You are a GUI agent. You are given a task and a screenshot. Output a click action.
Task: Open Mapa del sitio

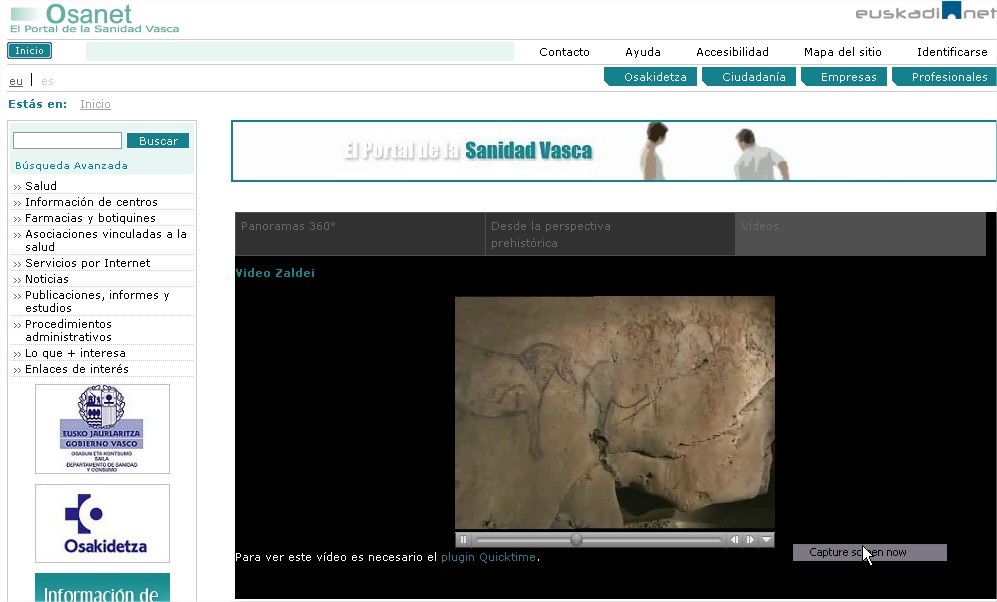tap(842, 52)
